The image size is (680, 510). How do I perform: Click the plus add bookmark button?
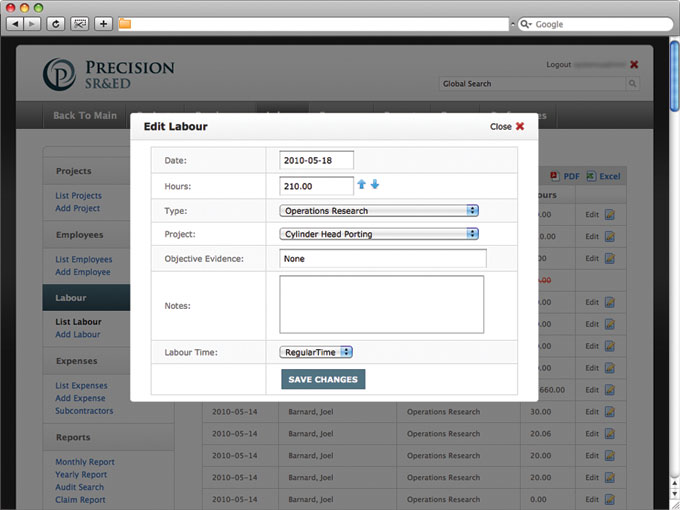point(103,24)
